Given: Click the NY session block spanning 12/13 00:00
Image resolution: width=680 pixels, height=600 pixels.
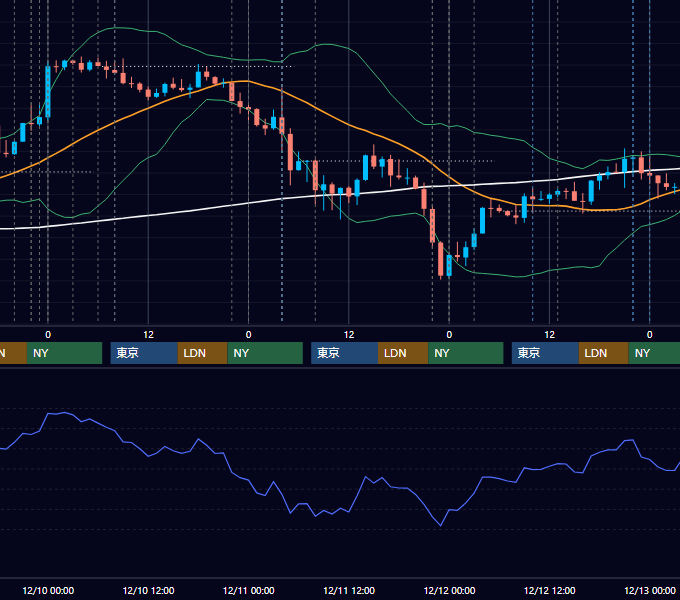Looking at the screenshot, I should click(654, 353).
